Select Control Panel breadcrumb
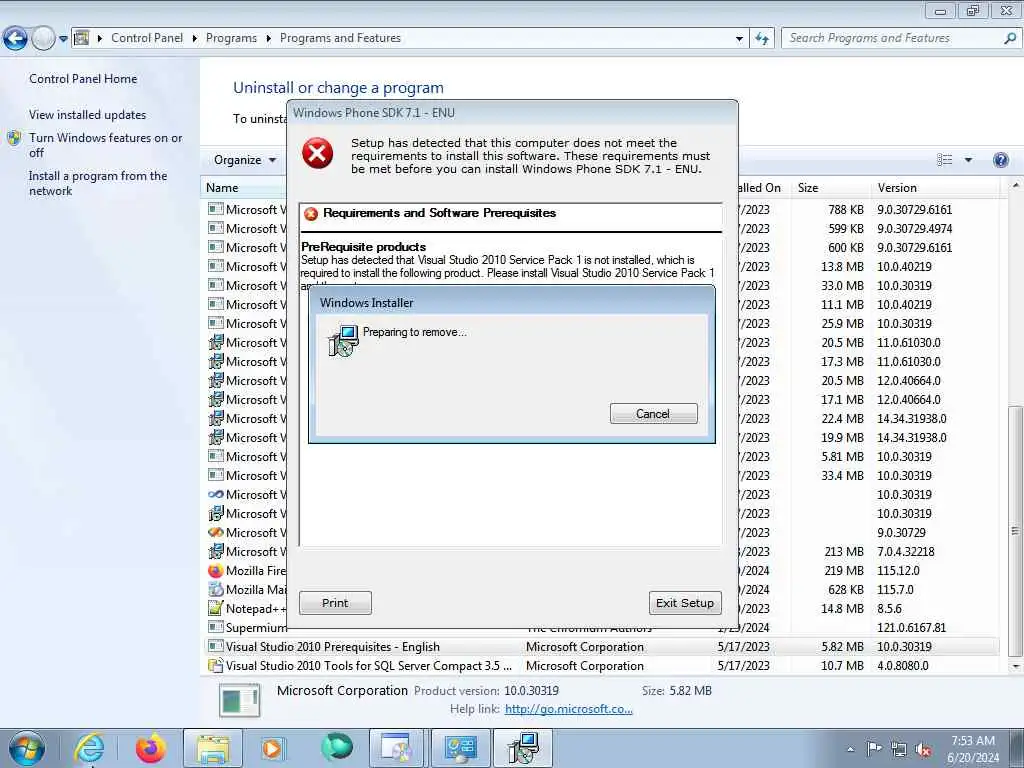Screen dimensions: 1024x768 (147, 38)
